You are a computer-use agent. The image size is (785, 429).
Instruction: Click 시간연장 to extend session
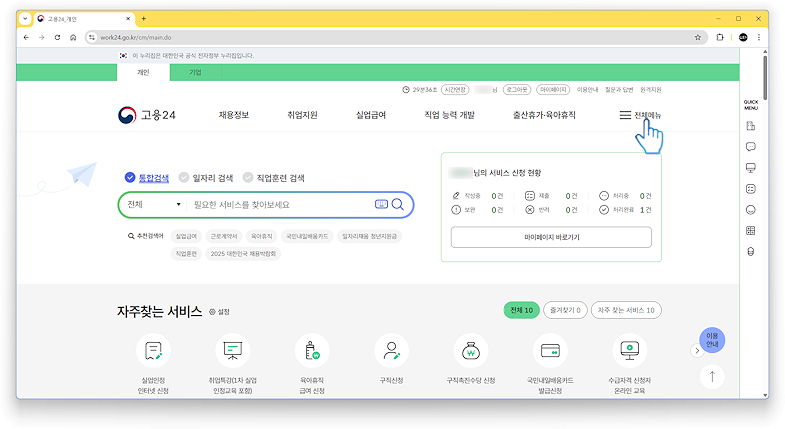(x=455, y=90)
